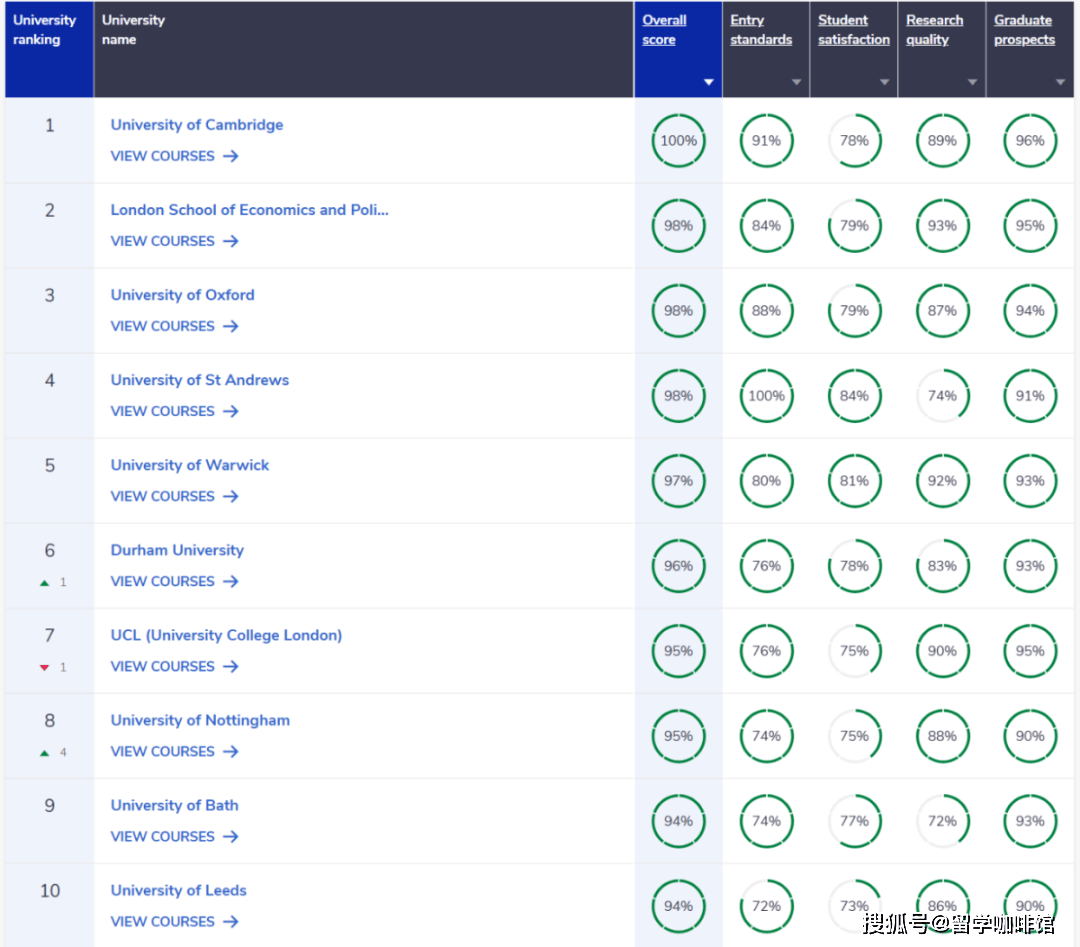Open University of Warwick link

coord(190,465)
